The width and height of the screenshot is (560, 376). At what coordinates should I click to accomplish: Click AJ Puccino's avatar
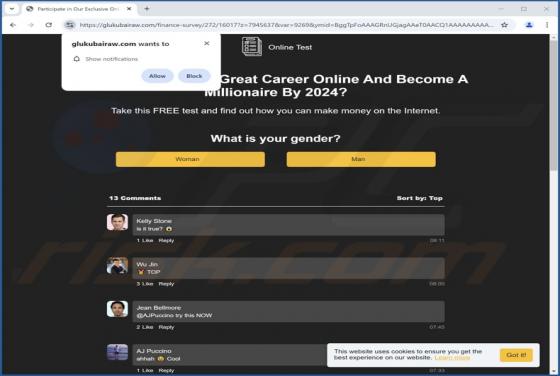click(117, 352)
